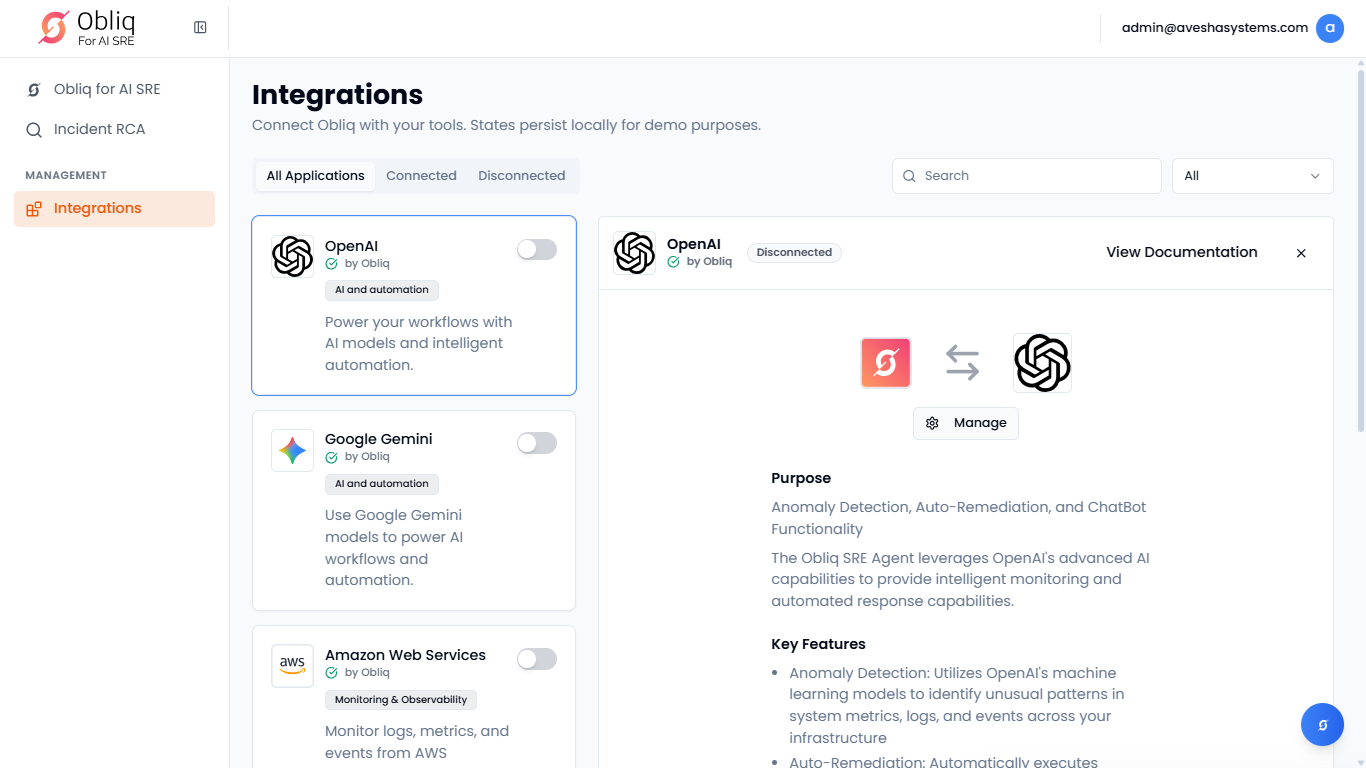Click the OpenAI logo in the detail header

(634, 253)
